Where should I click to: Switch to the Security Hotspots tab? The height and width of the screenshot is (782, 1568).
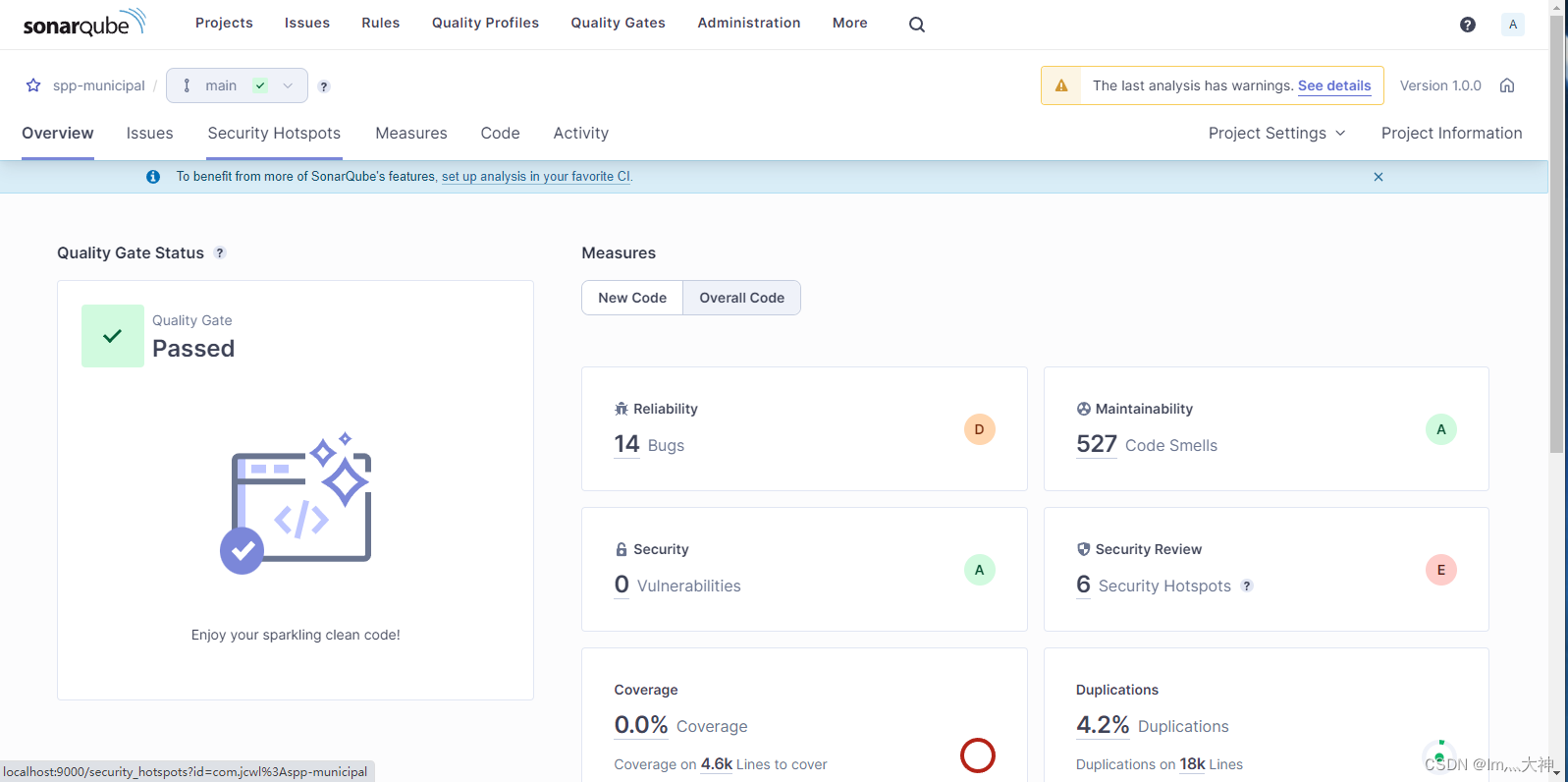tap(274, 133)
